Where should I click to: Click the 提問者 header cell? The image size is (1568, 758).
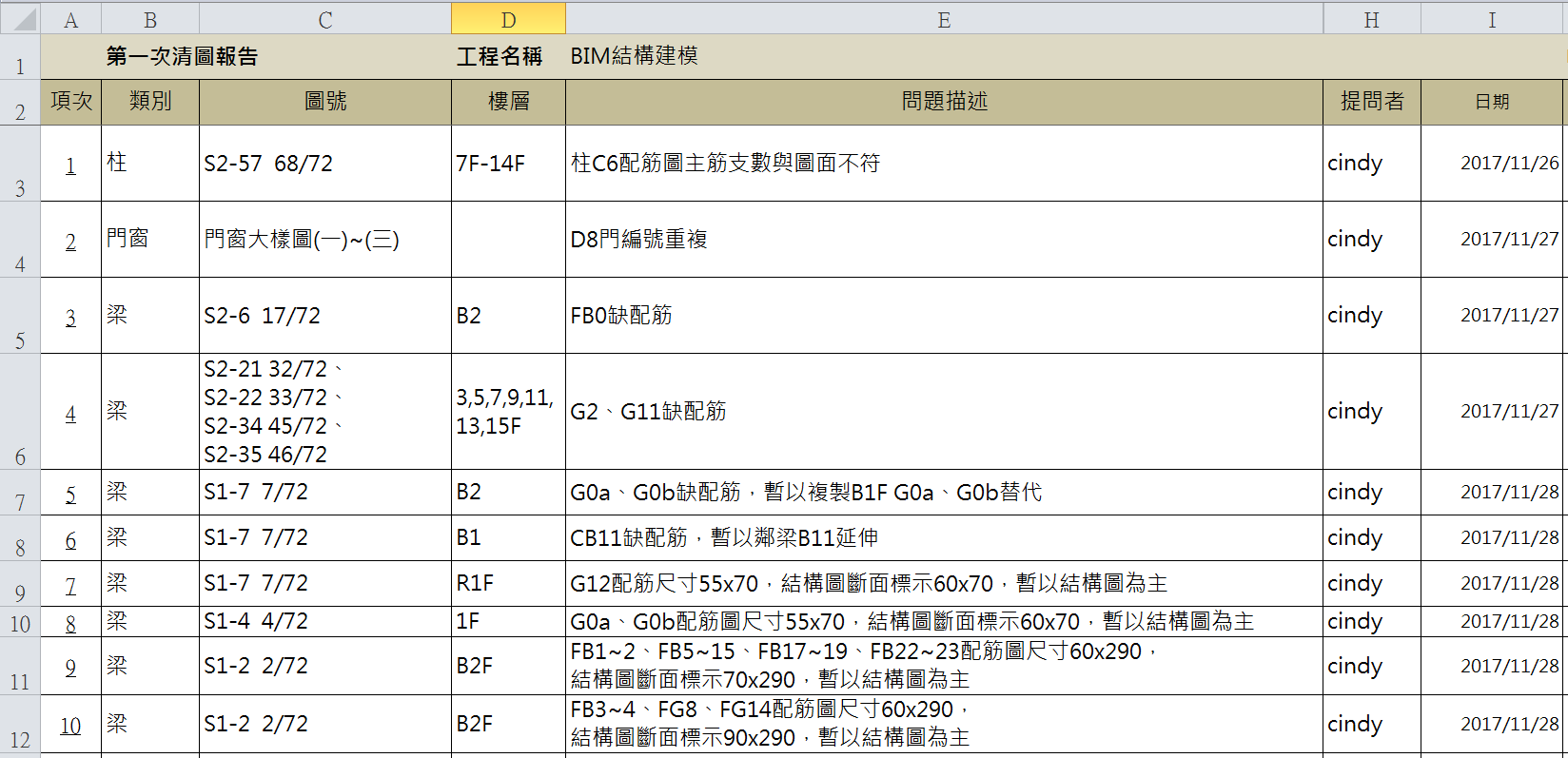pyautogui.click(x=1371, y=102)
